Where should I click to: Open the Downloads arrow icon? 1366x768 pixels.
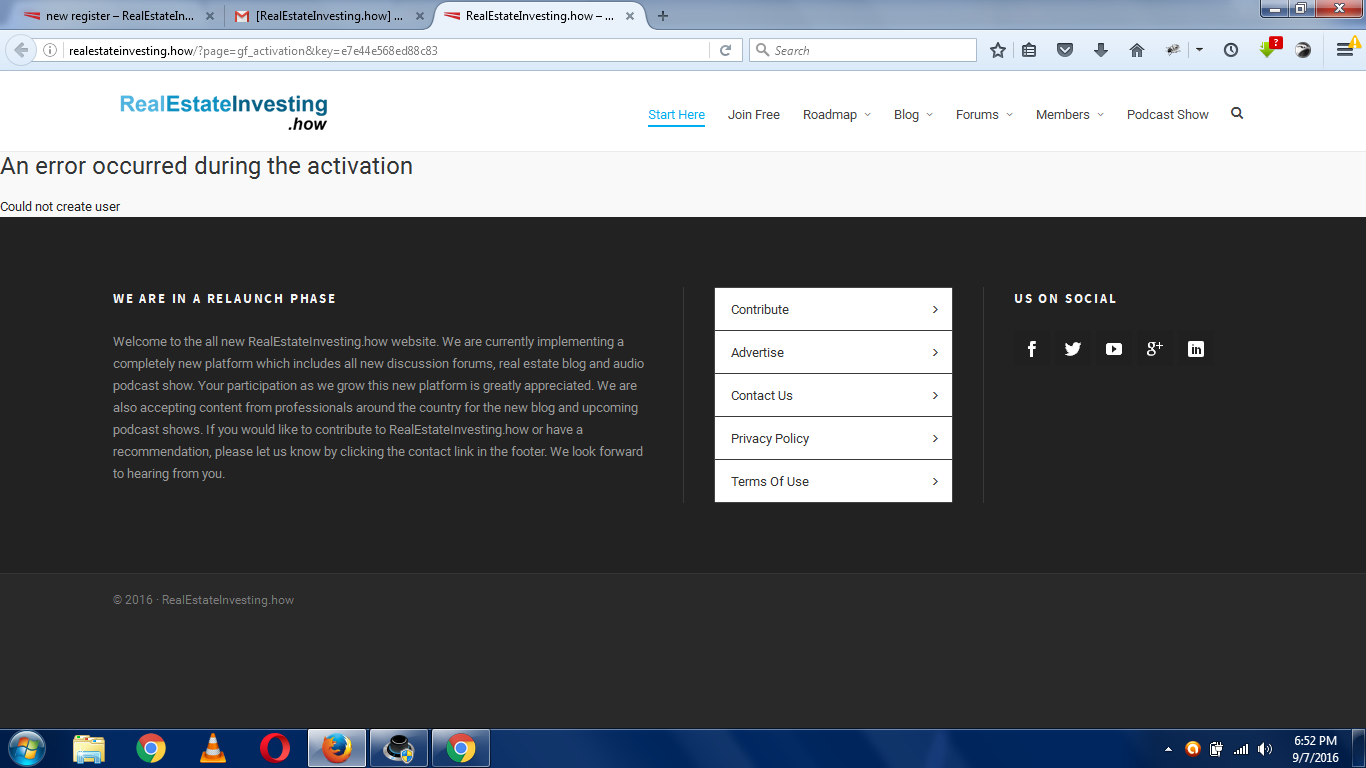click(1101, 50)
